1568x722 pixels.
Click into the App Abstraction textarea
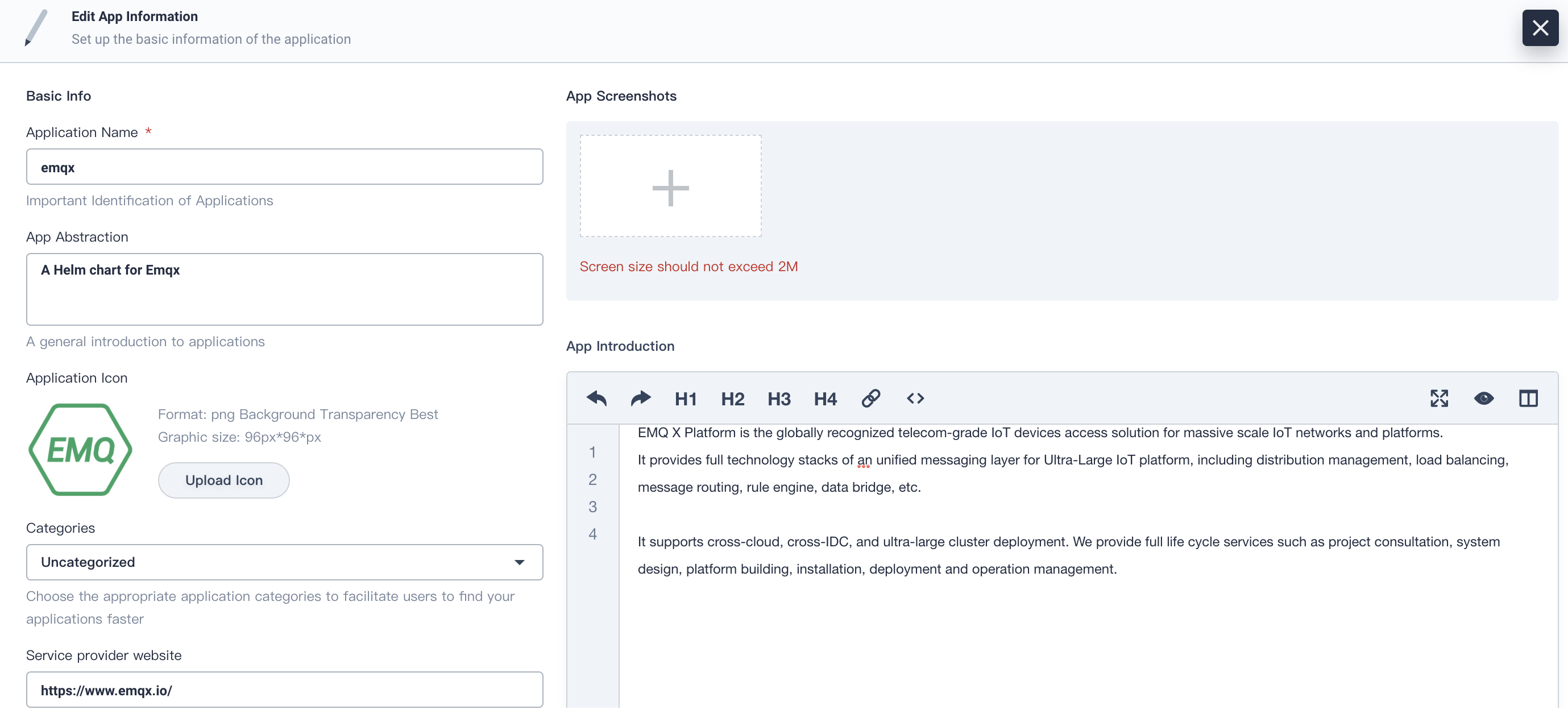pos(284,289)
